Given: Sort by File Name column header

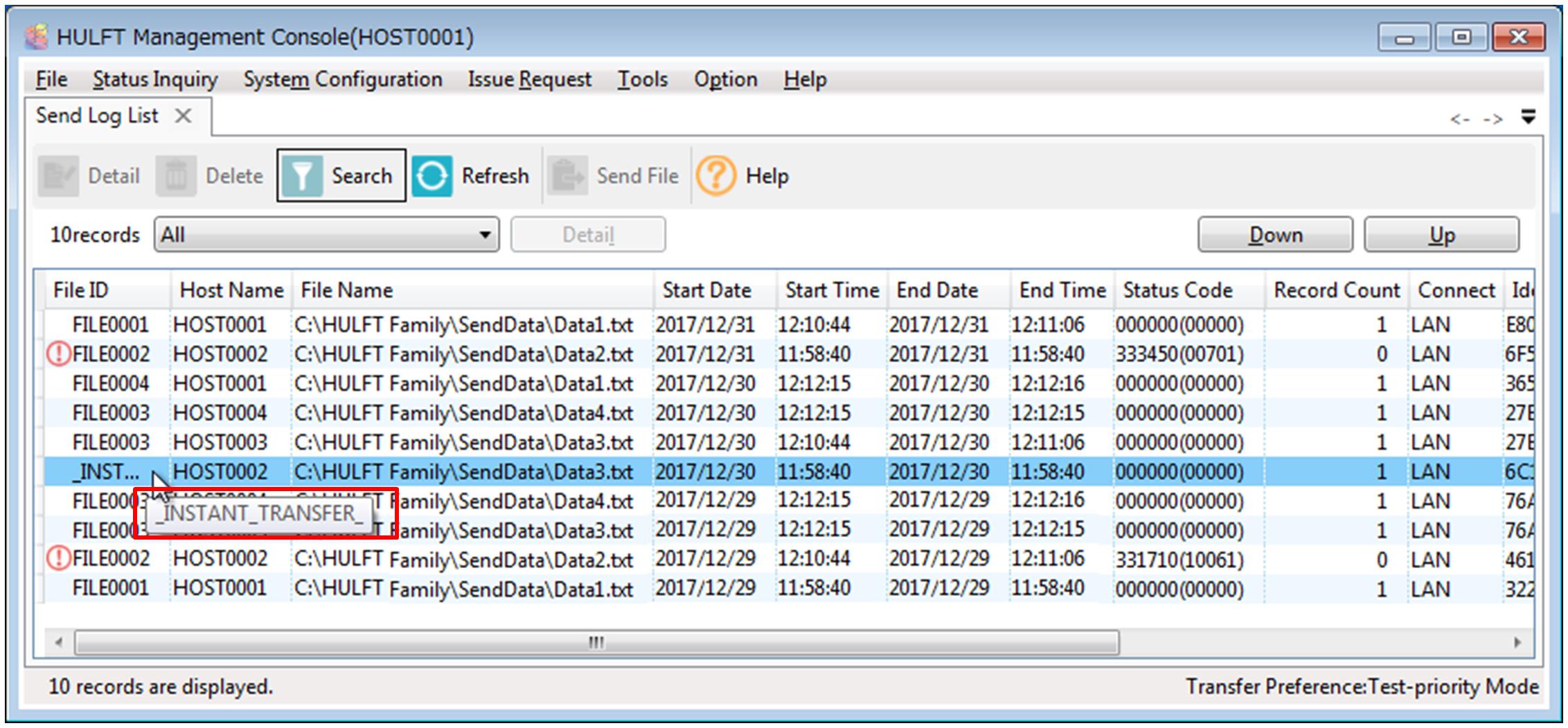Looking at the screenshot, I should [472, 290].
